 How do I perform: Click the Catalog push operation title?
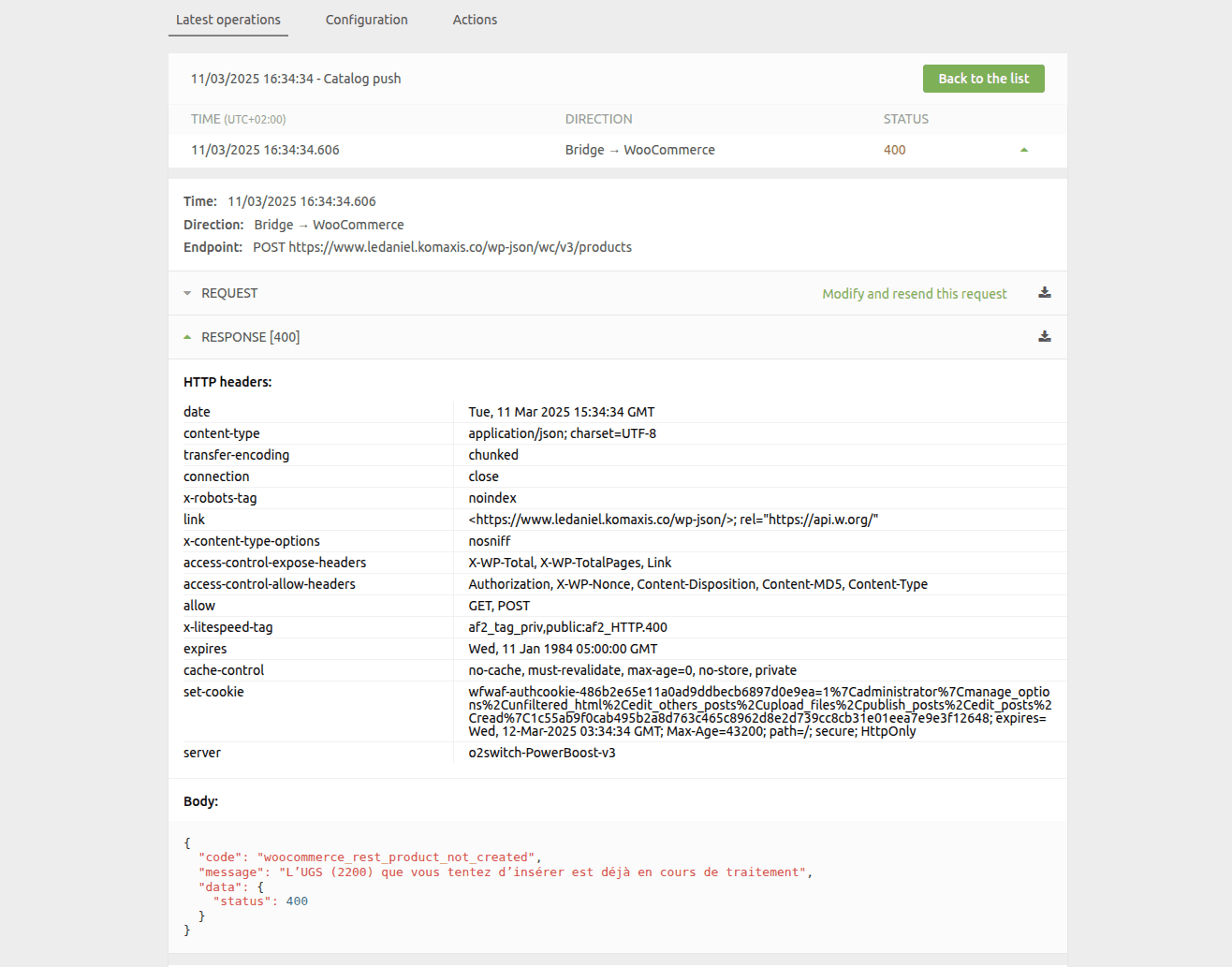(x=295, y=79)
